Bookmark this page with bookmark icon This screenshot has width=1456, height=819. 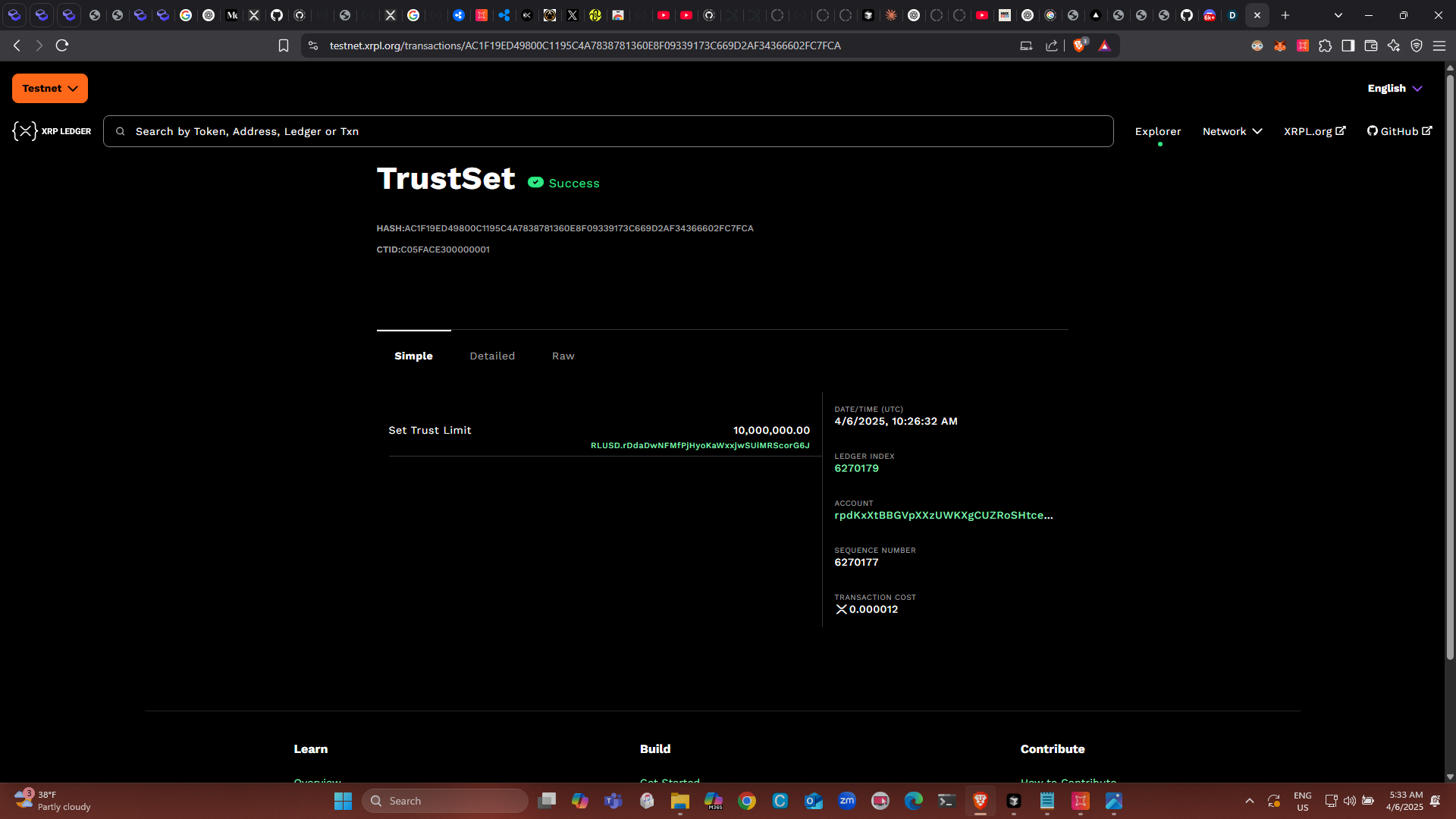click(284, 45)
